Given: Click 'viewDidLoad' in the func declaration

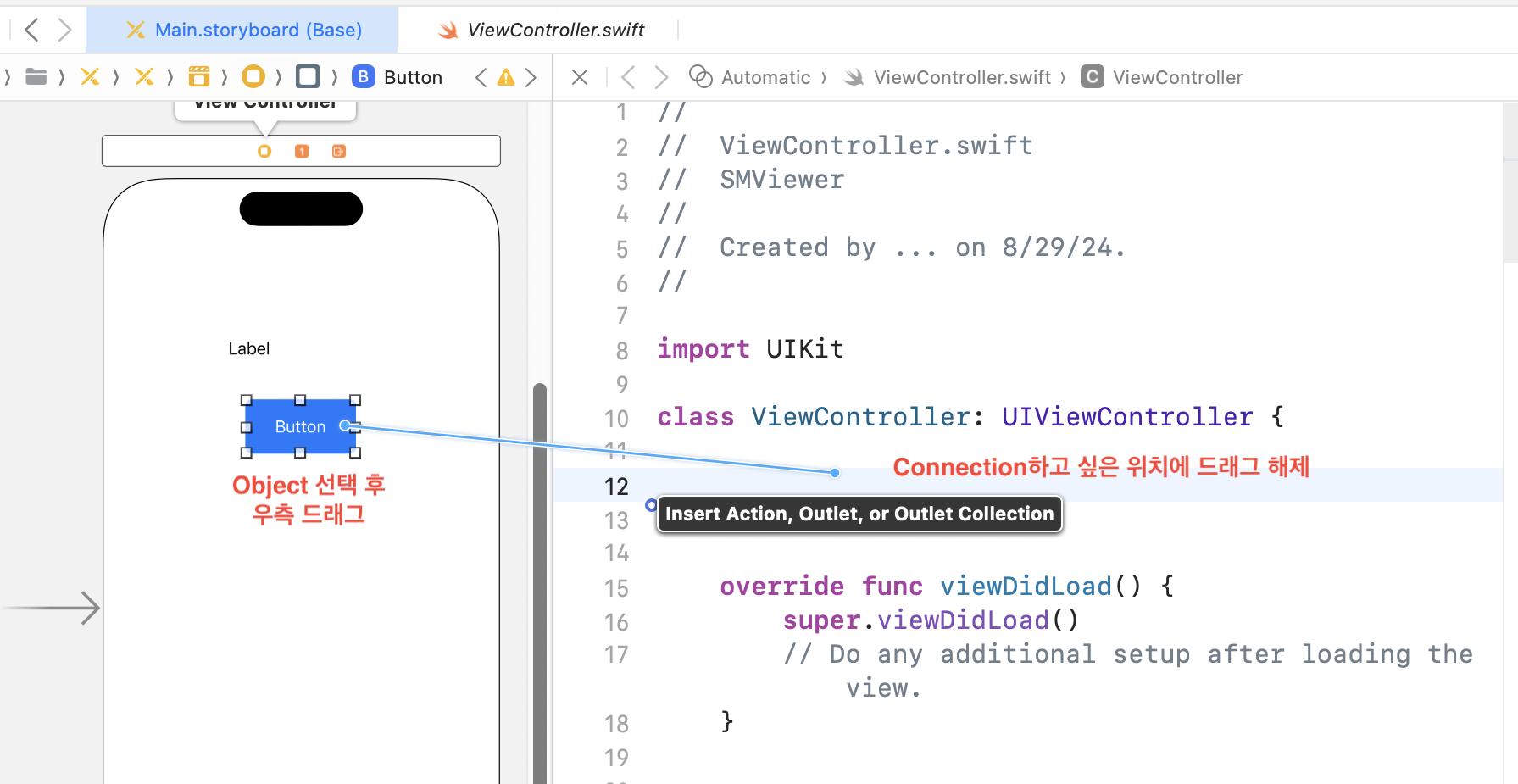Looking at the screenshot, I should [x=1026, y=587].
